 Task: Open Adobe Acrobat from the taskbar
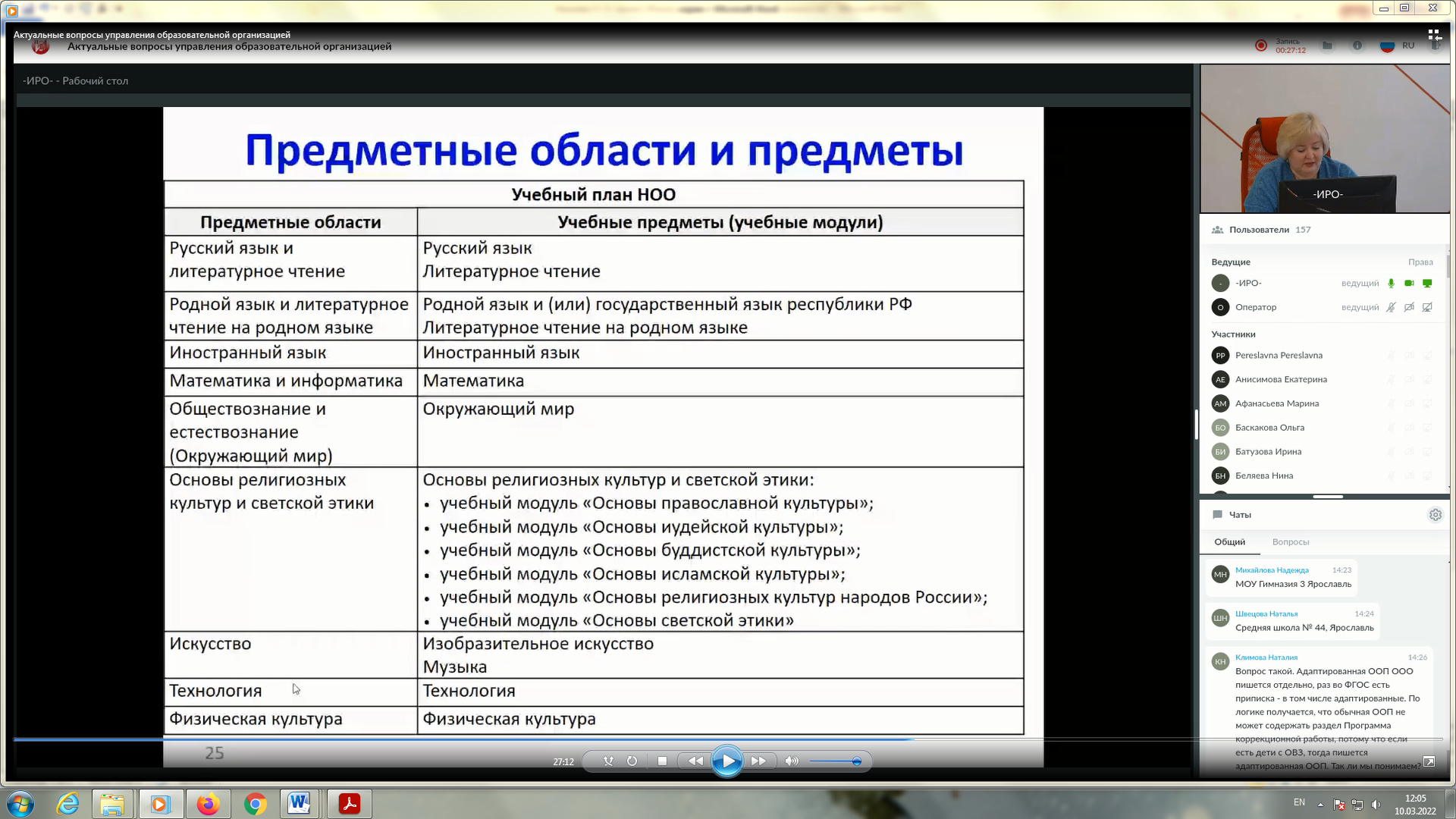click(349, 804)
